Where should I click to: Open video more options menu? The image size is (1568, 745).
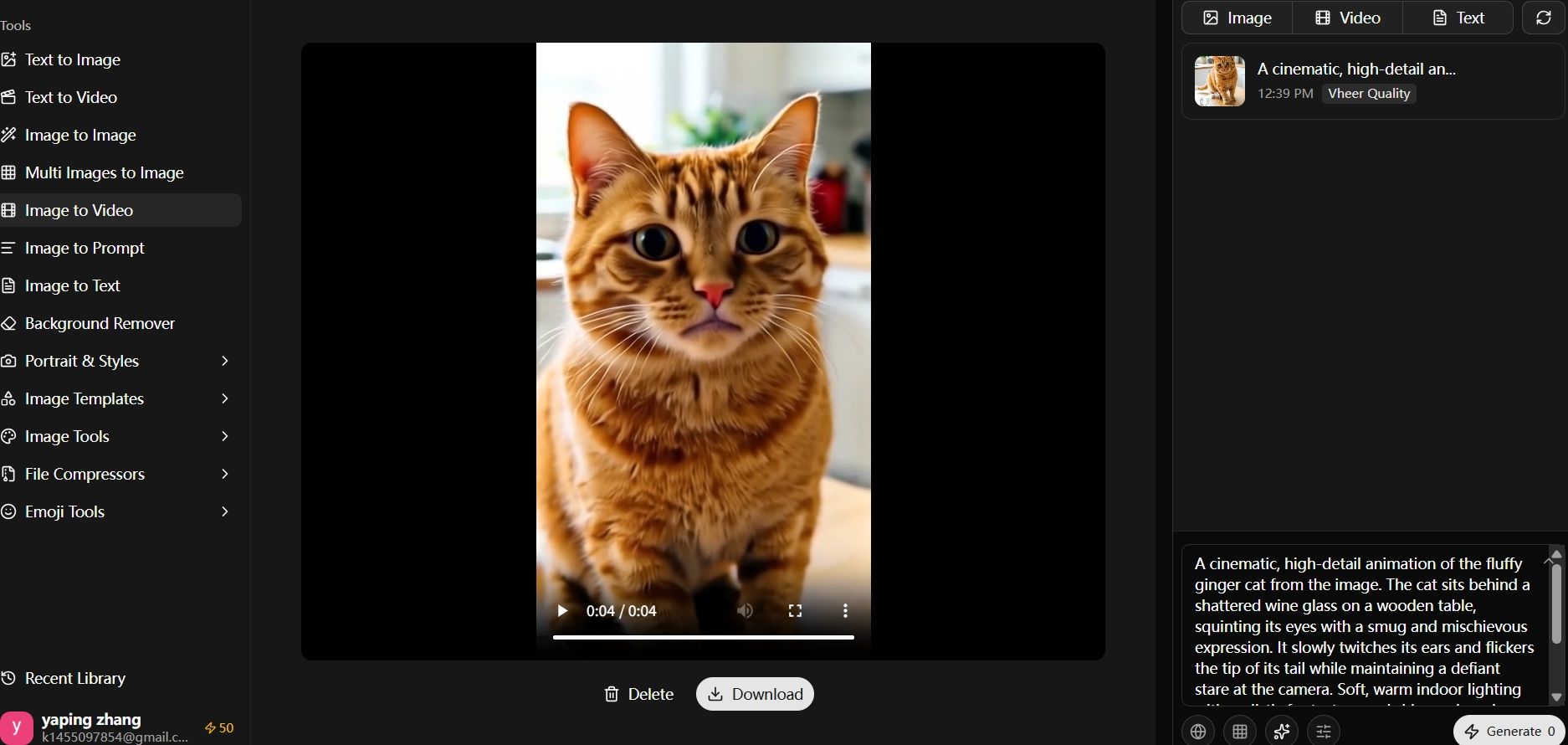click(x=845, y=611)
